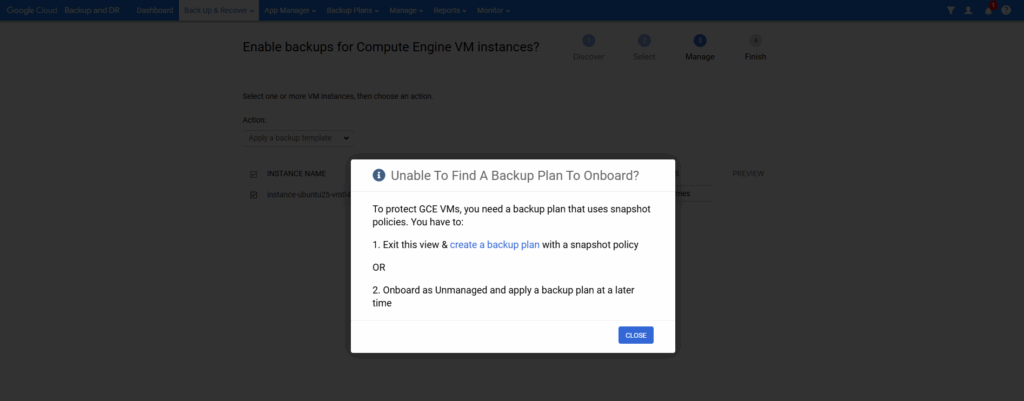Go to the Dashboard tab
The width and height of the screenshot is (1024, 401).
click(155, 10)
